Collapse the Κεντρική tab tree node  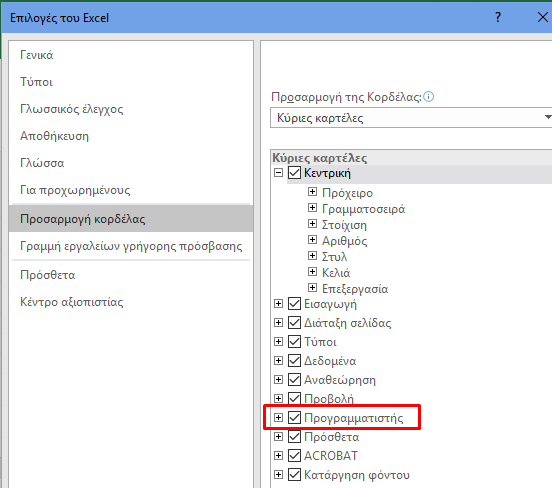(278, 173)
